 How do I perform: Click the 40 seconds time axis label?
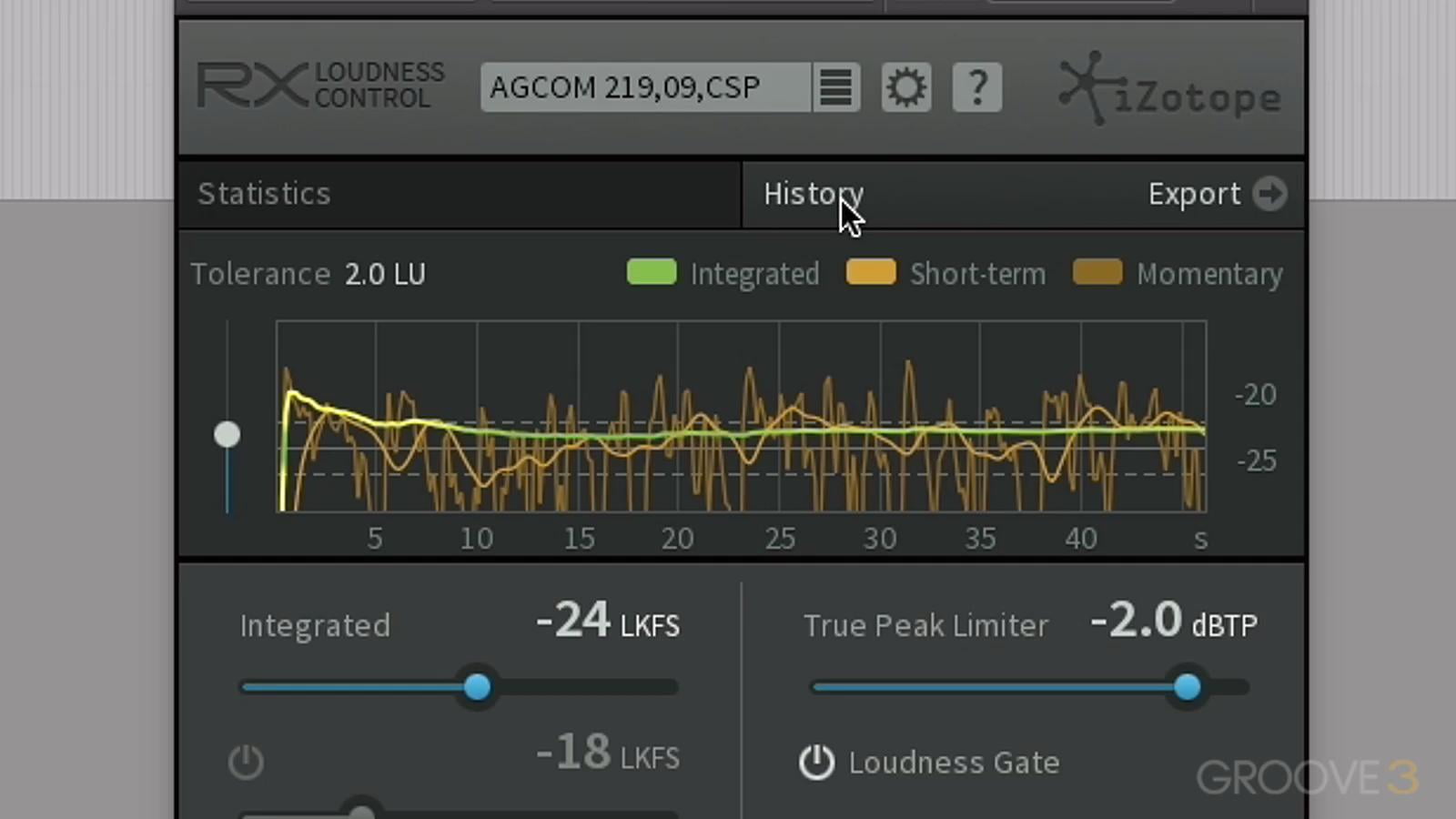point(1081,539)
